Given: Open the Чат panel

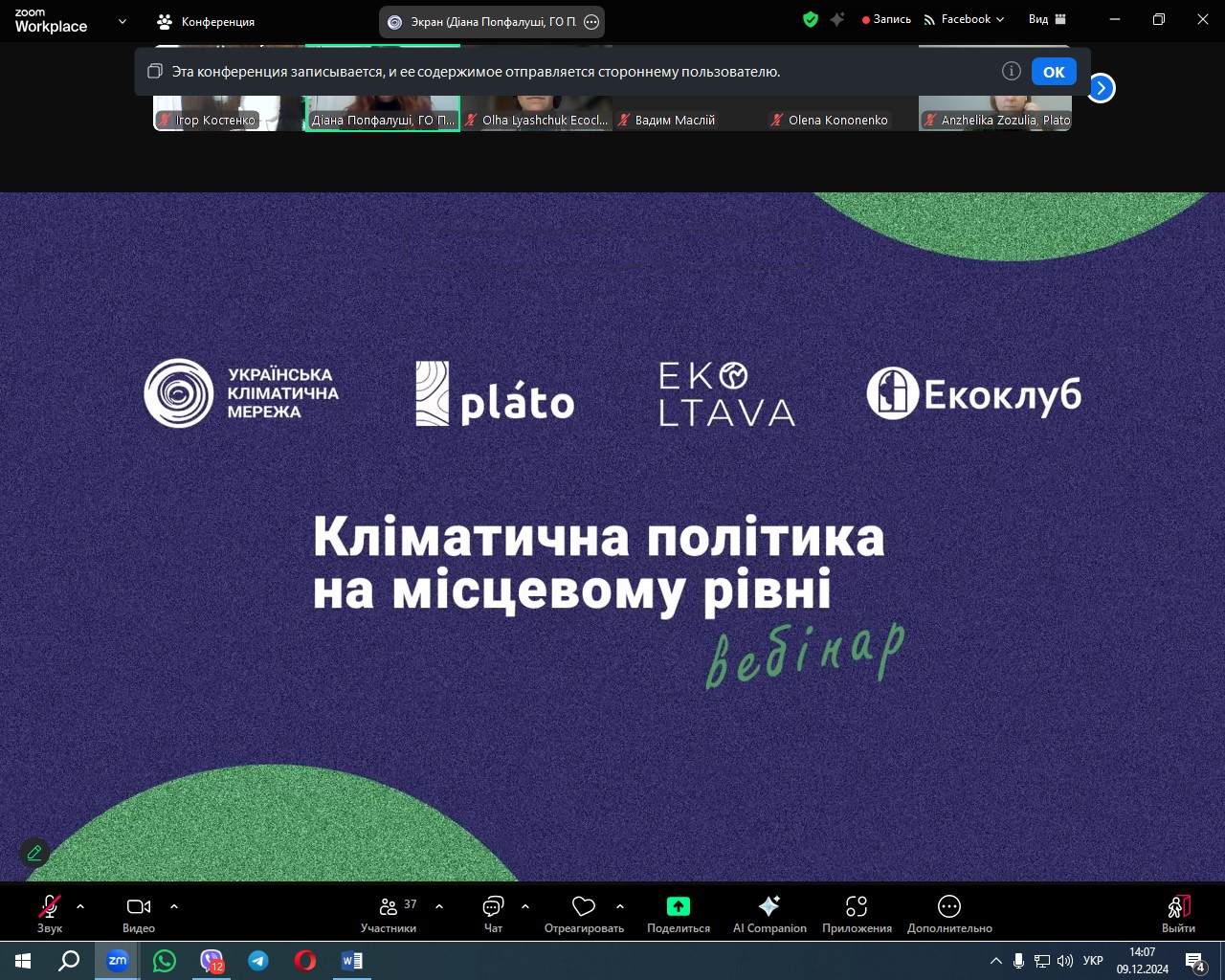Looking at the screenshot, I should click(493, 914).
